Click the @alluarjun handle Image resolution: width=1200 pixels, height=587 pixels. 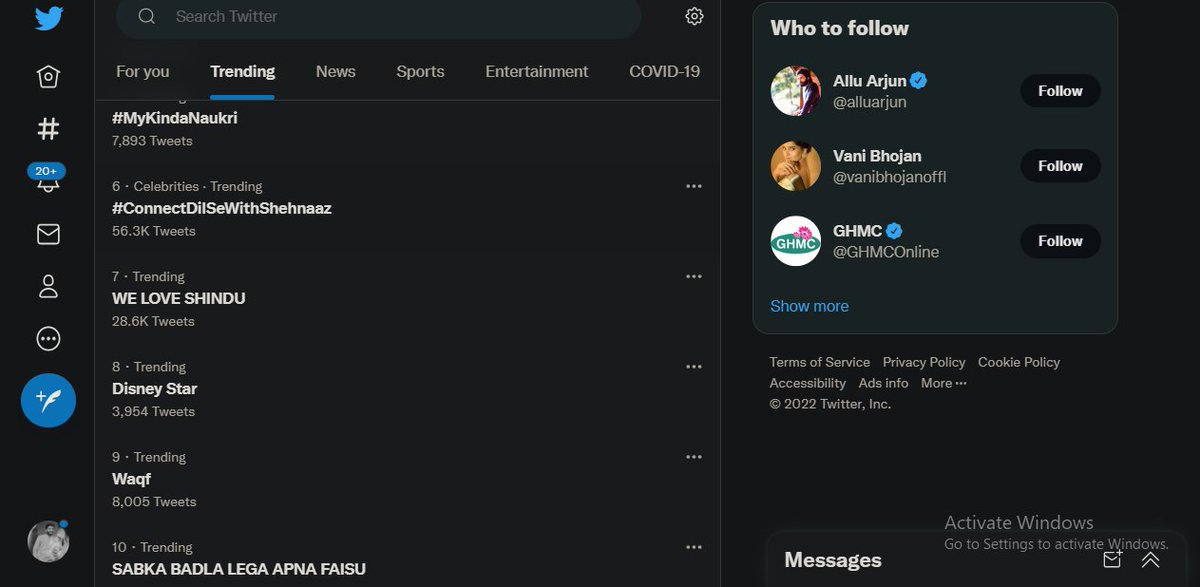870,102
